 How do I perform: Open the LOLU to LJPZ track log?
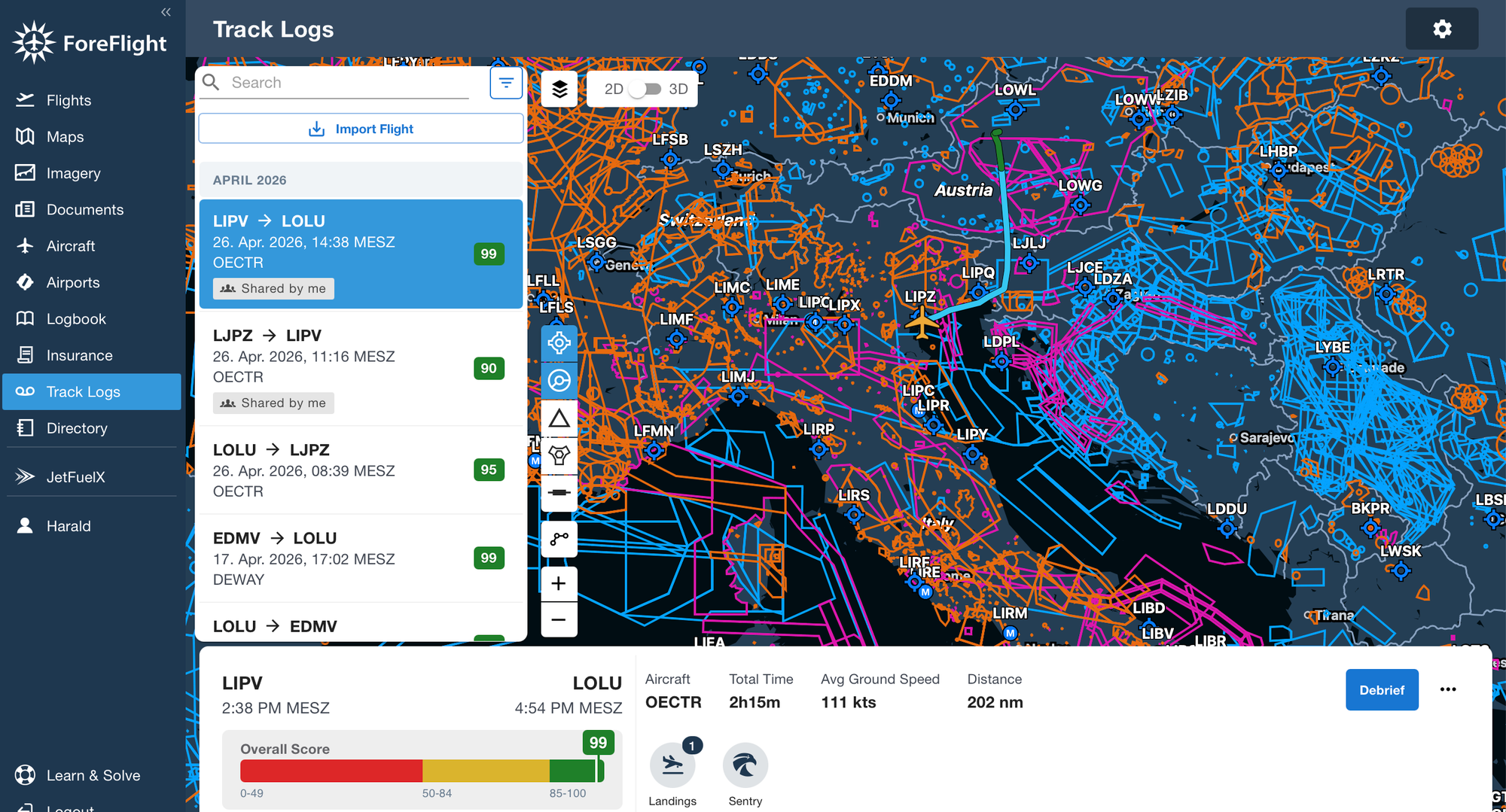361,470
